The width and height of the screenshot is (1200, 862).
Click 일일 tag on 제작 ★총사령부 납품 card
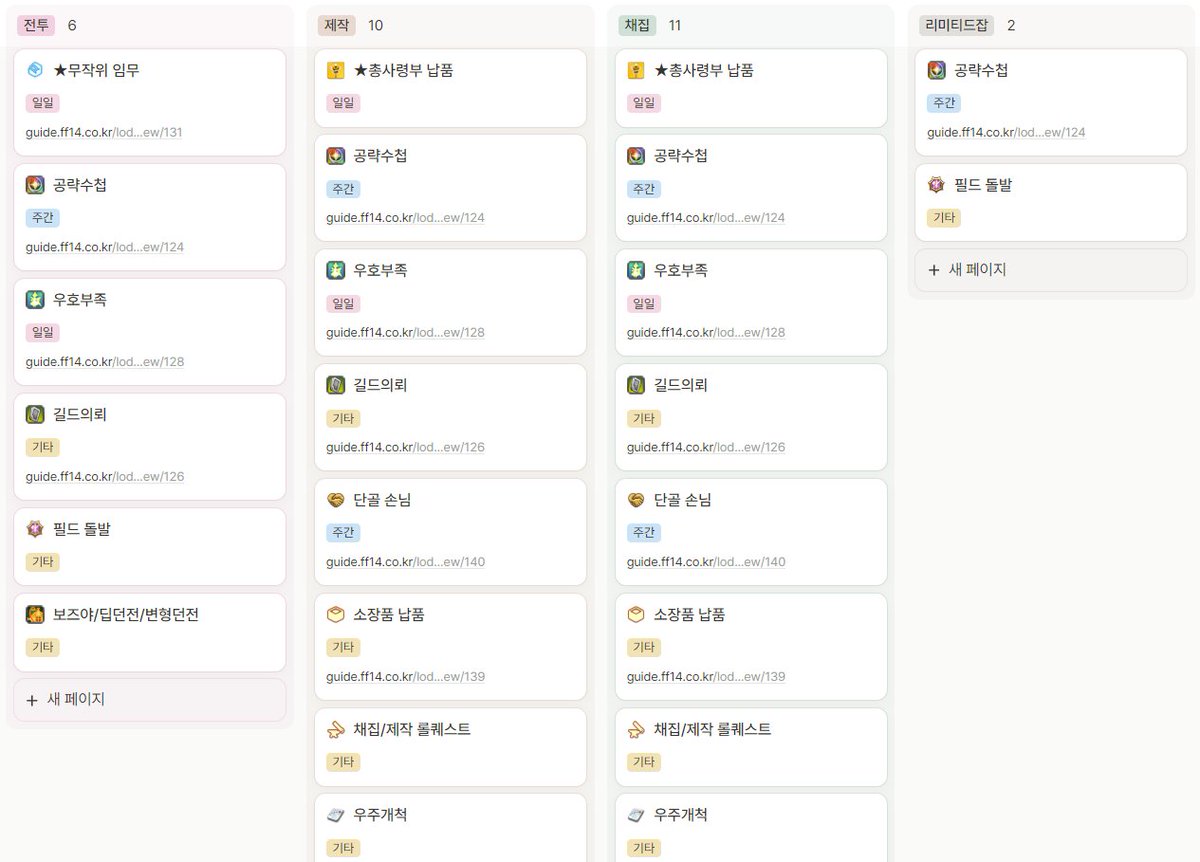(344, 103)
